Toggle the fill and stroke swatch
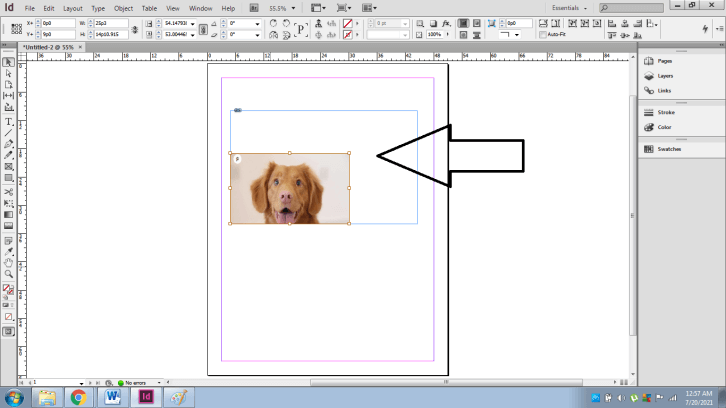 tap(8, 289)
